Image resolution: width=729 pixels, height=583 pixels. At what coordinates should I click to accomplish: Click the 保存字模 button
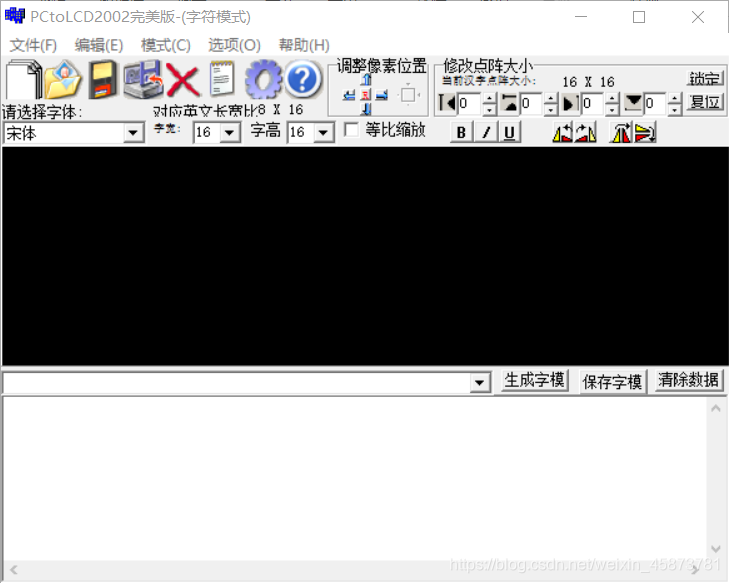pos(612,382)
